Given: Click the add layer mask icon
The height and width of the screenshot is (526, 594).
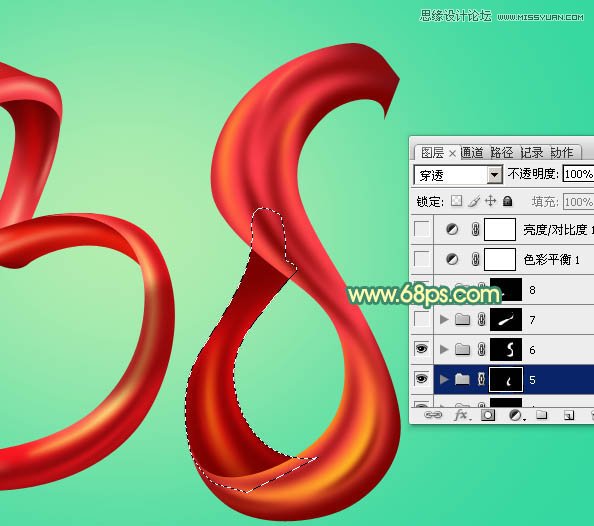Looking at the screenshot, I should click(x=488, y=415).
